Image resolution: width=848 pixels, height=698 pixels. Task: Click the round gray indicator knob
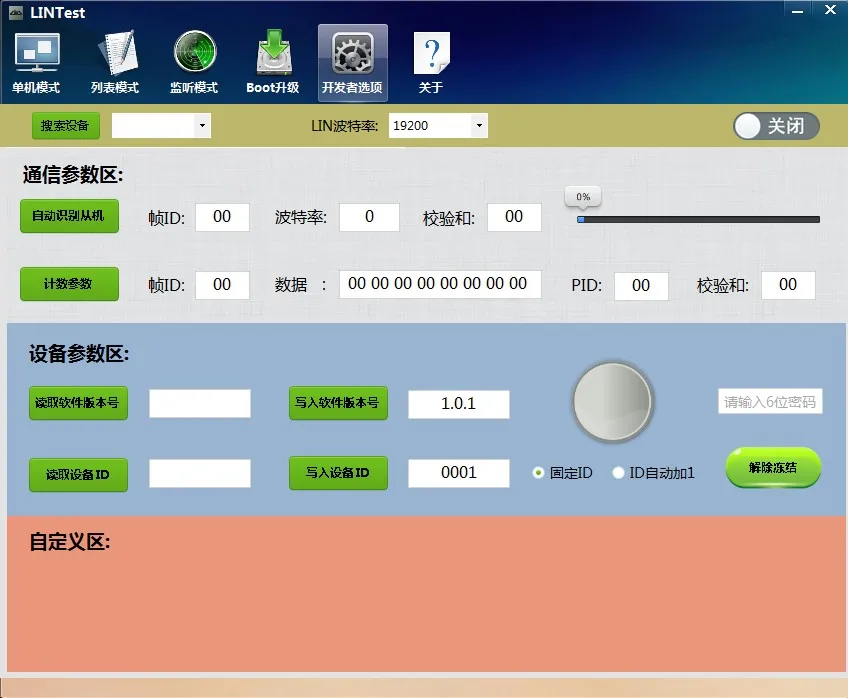coord(612,402)
